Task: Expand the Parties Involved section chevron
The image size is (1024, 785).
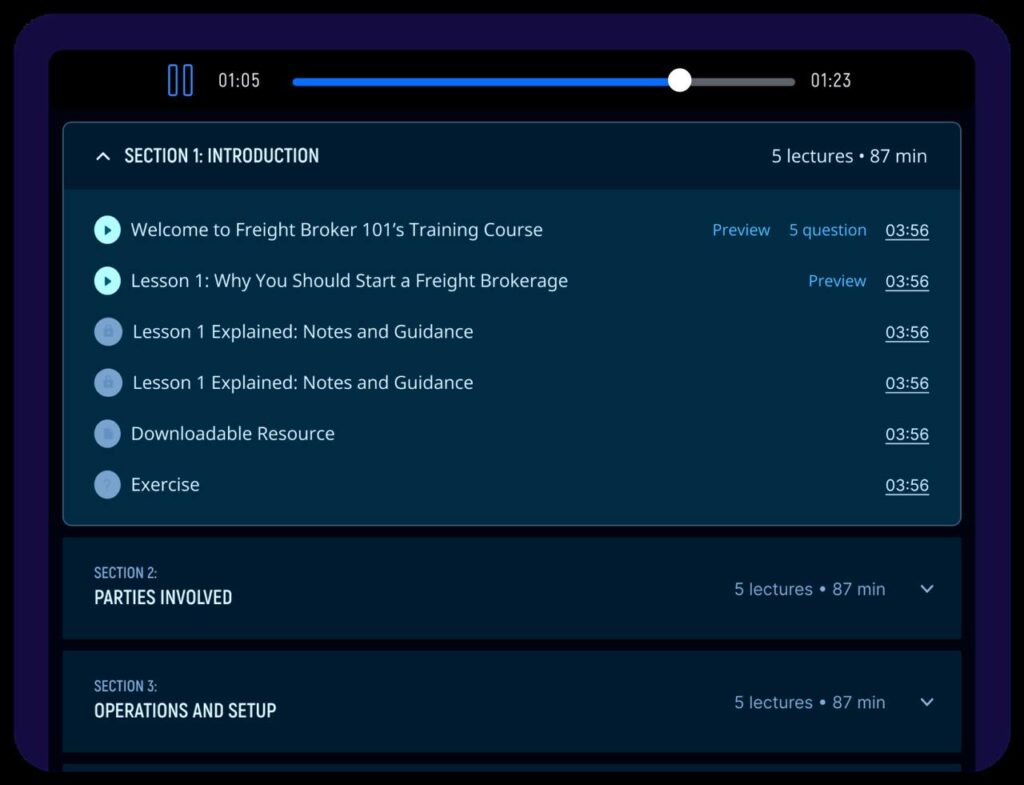Action: click(926, 589)
